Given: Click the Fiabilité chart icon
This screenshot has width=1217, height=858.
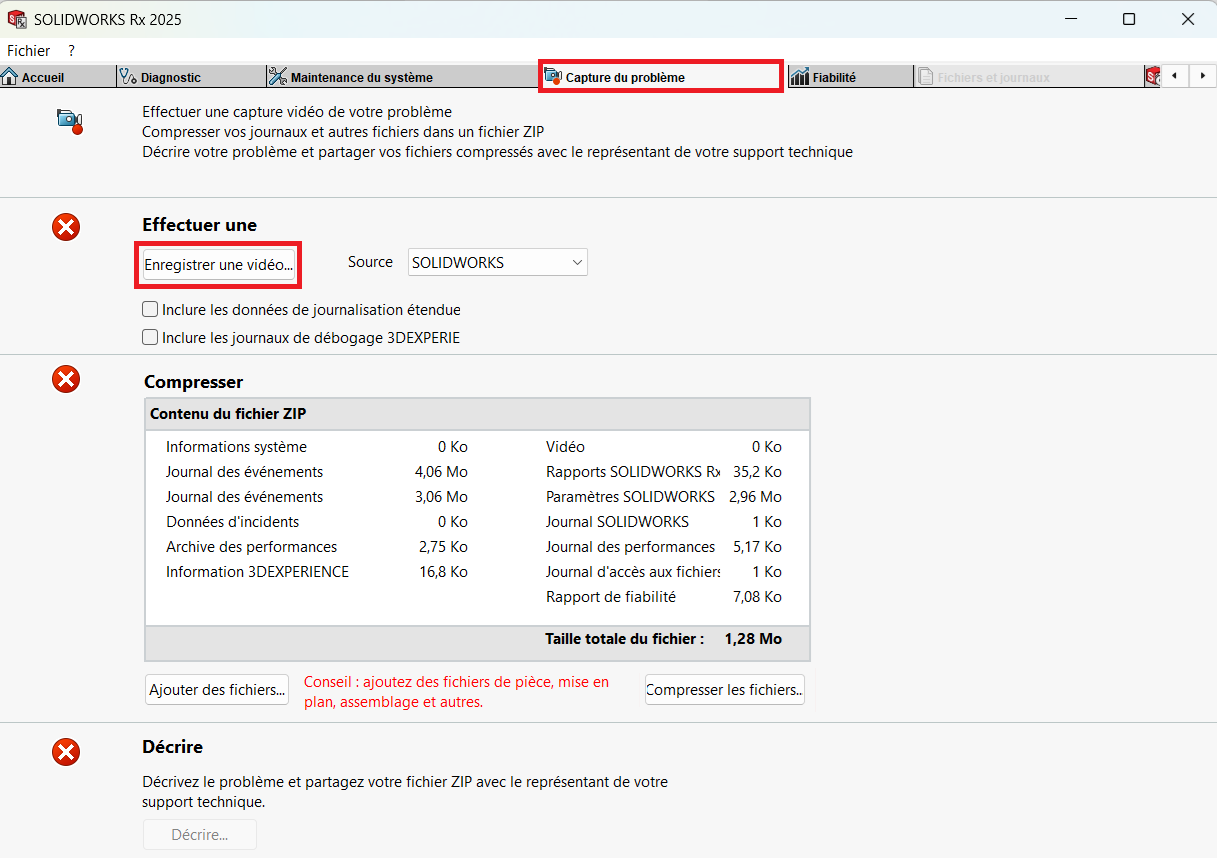Looking at the screenshot, I should [799, 77].
